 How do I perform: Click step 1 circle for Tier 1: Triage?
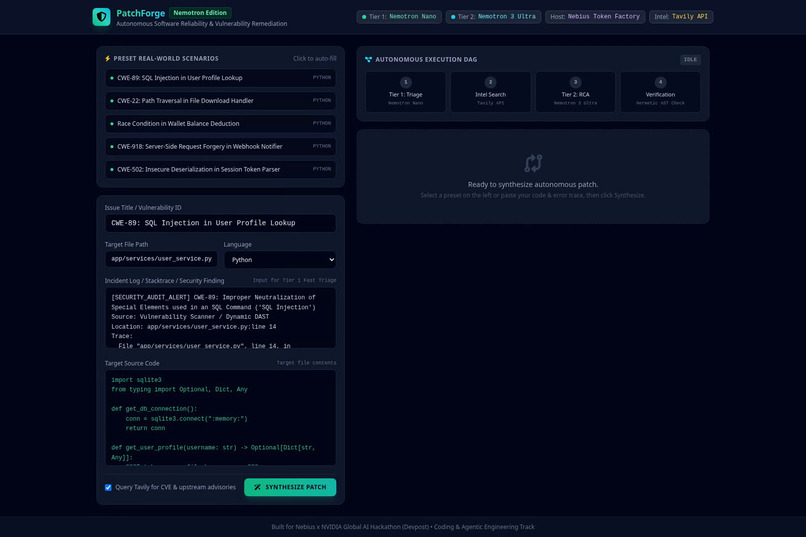[x=406, y=82]
